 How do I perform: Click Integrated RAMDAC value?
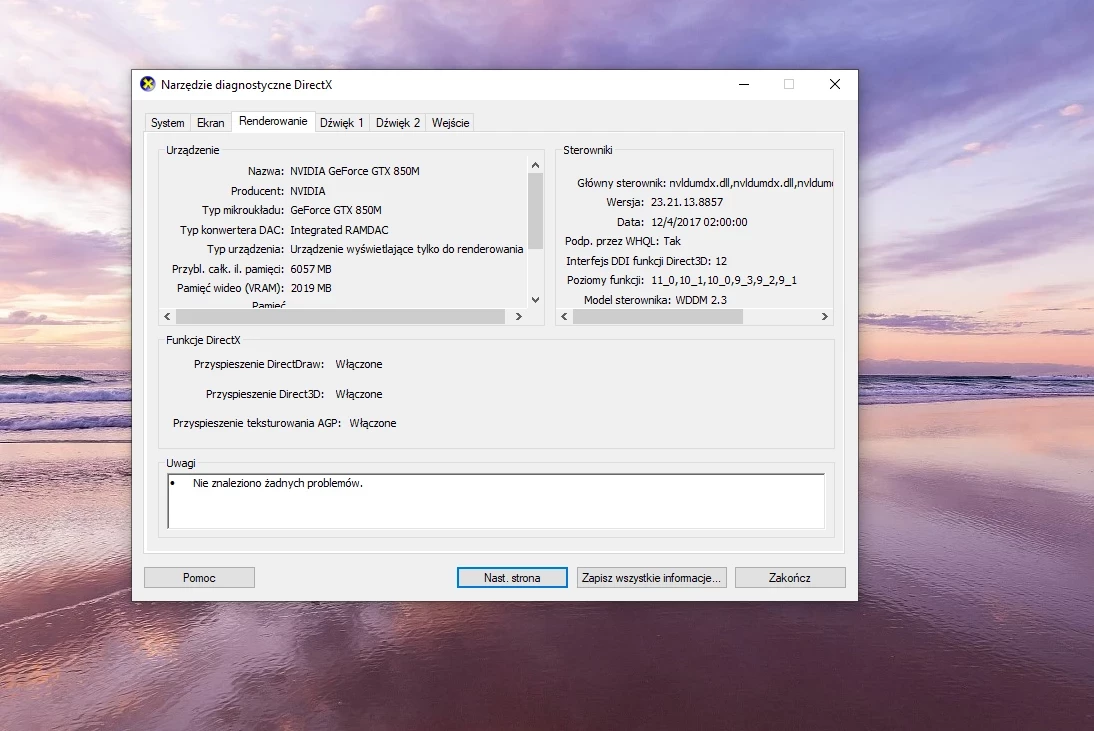[x=339, y=229]
